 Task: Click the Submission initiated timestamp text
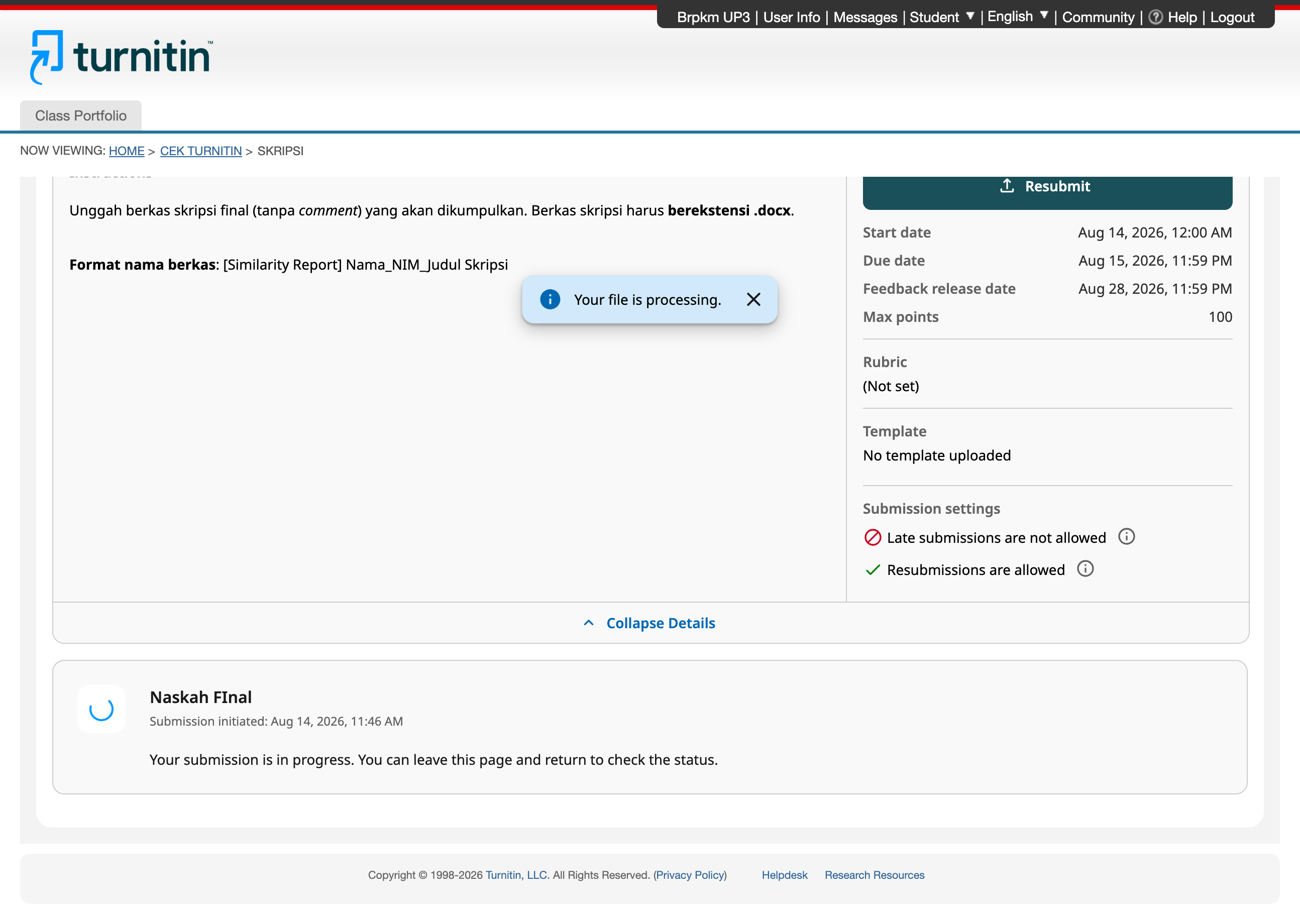pos(276,721)
